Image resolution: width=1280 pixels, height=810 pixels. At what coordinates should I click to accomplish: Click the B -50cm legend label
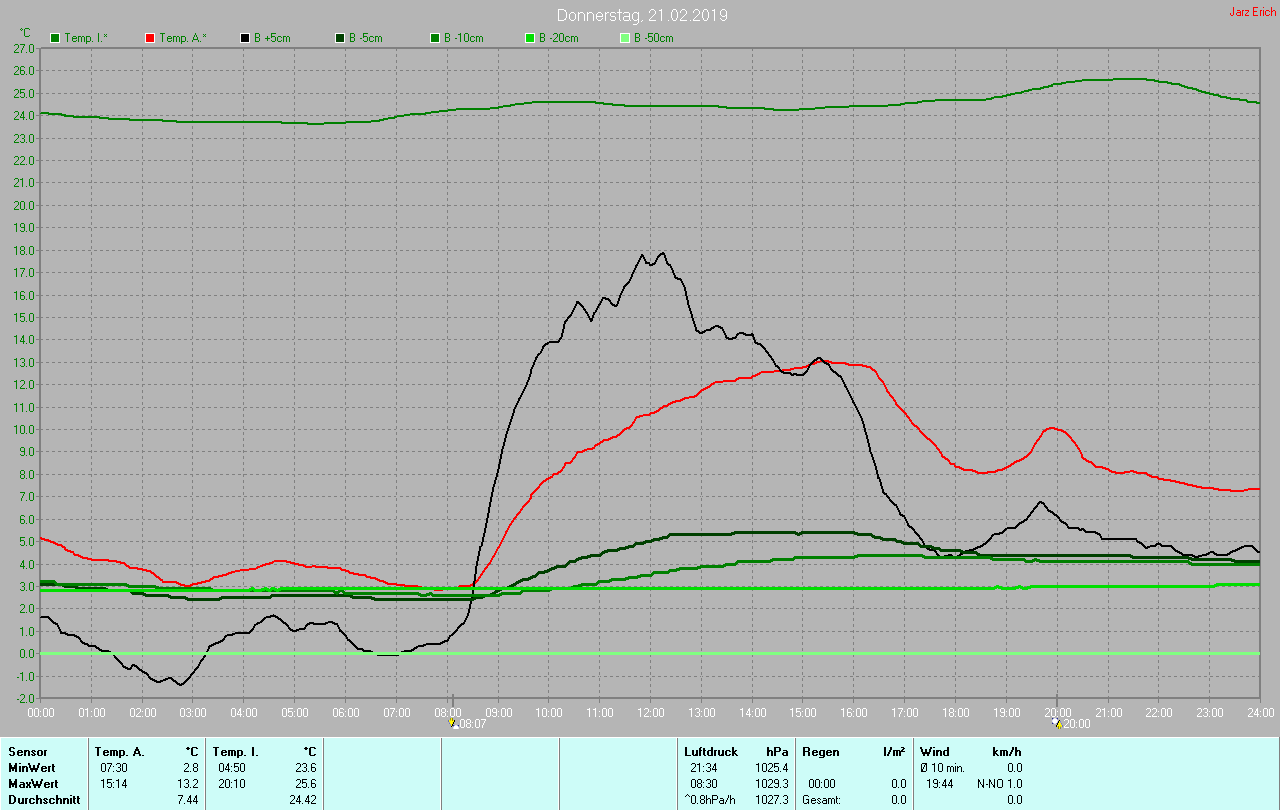pos(653,38)
